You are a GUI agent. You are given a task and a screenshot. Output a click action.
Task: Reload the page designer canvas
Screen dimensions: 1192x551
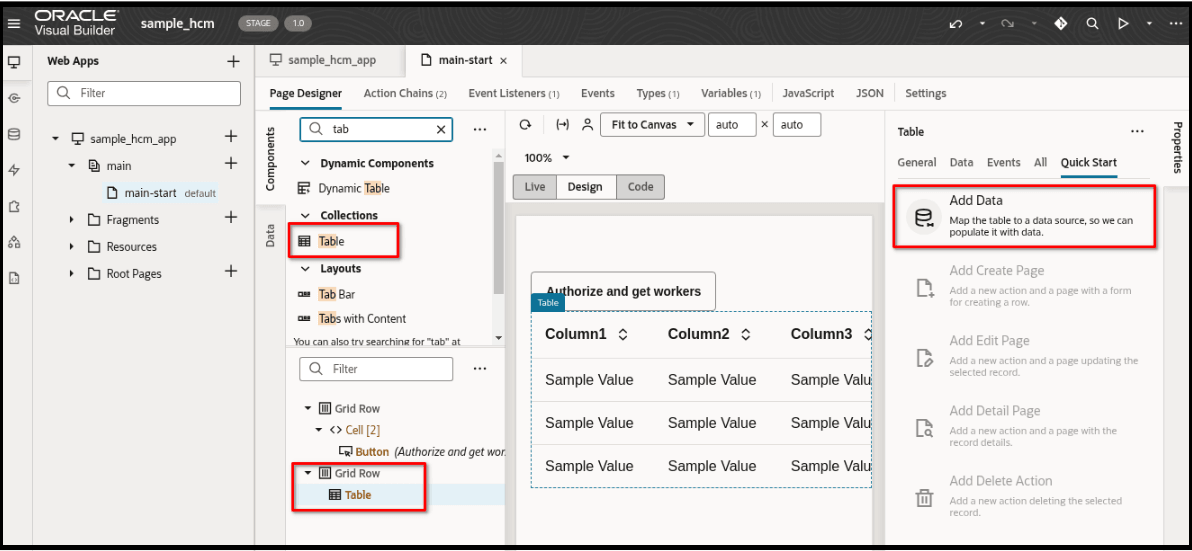(x=525, y=125)
